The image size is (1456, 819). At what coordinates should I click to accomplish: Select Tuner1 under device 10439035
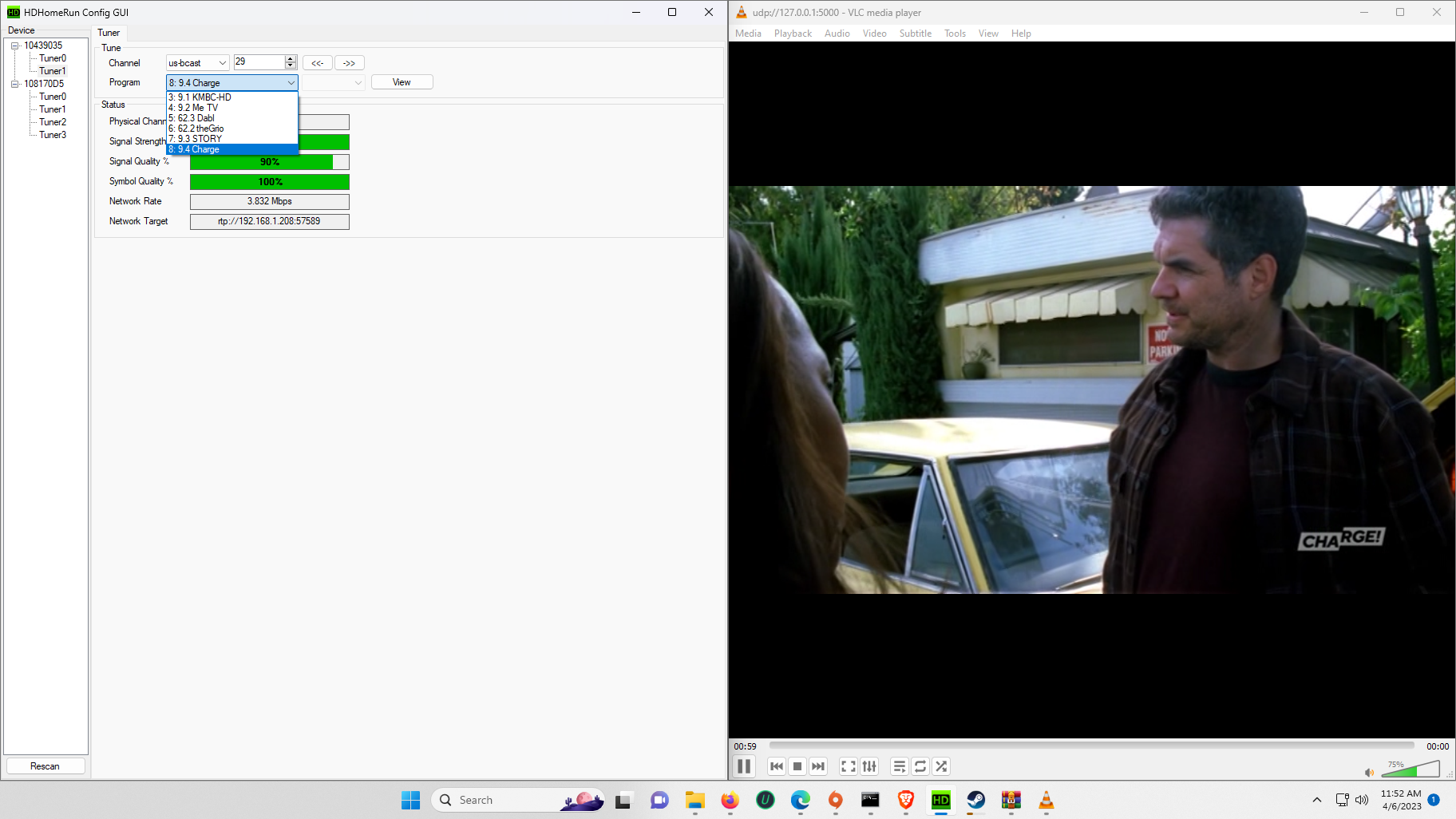(x=53, y=71)
